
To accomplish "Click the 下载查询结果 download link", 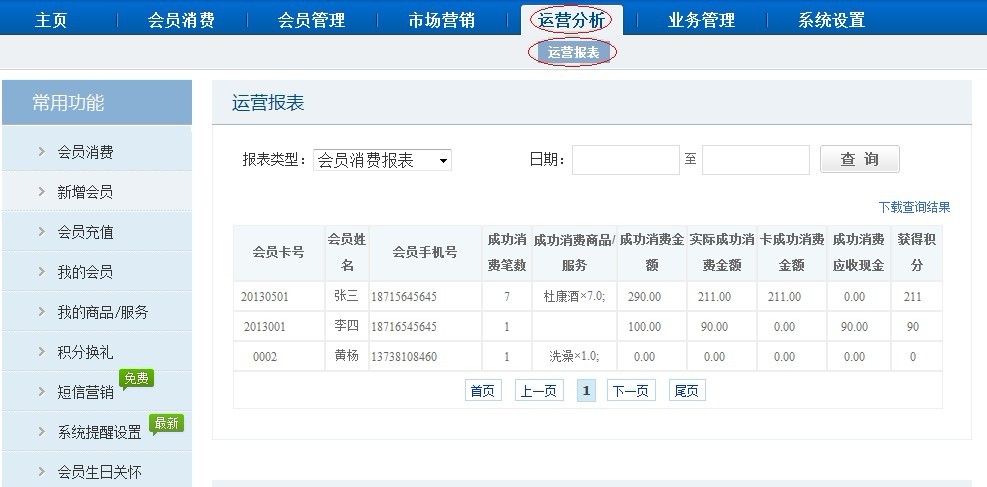I will [x=914, y=207].
